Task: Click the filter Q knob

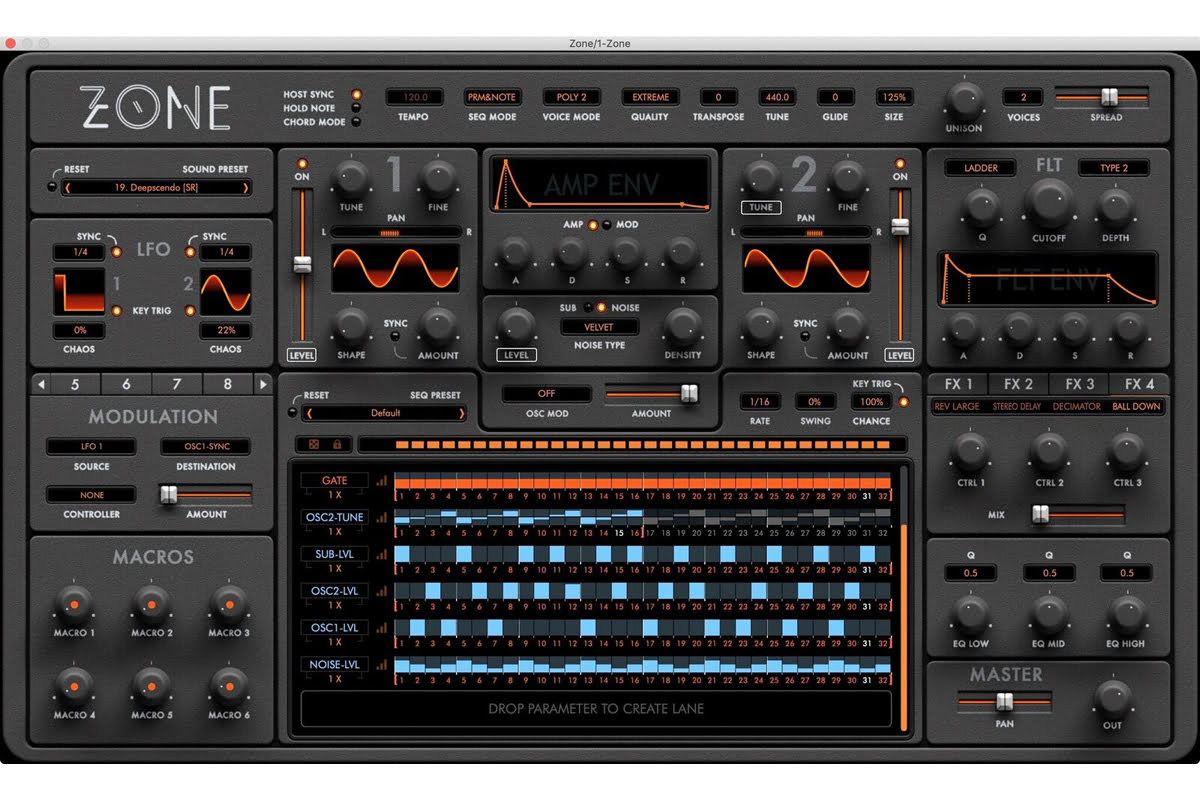Action: pyautogui.click(x=980, y=207)
